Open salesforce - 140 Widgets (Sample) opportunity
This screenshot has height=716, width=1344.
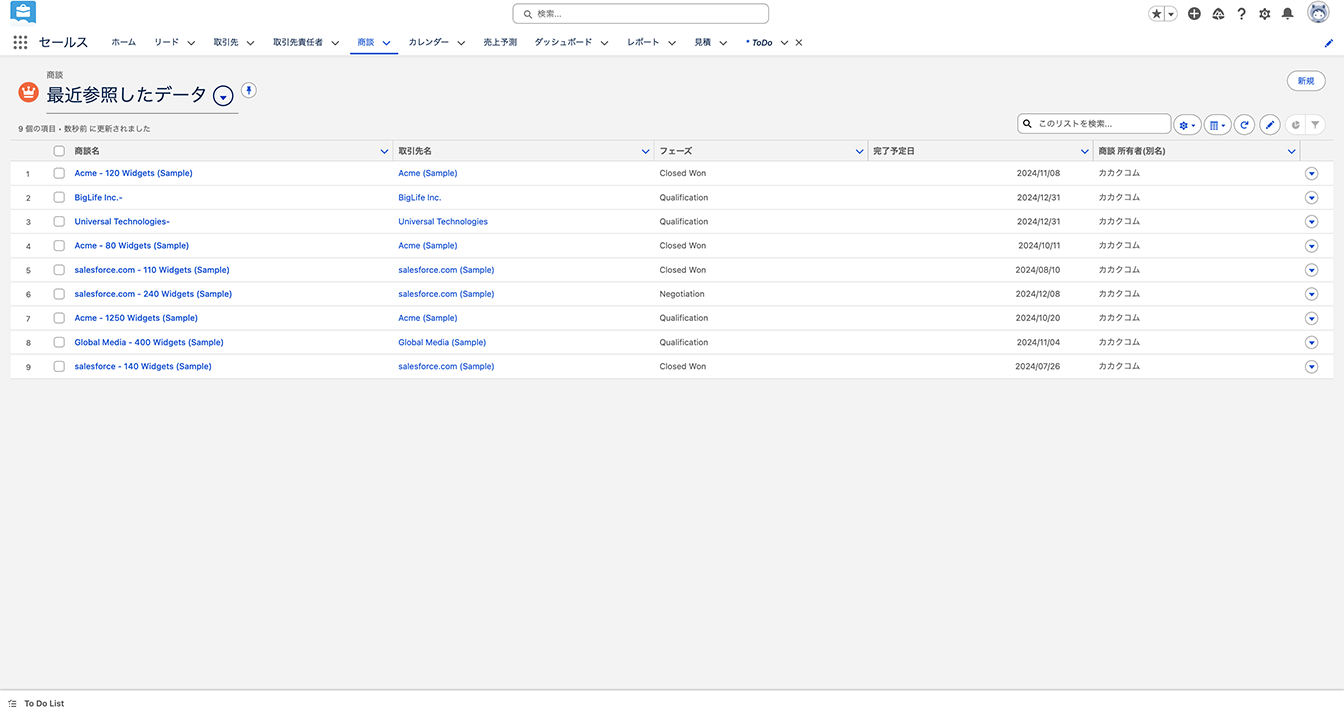(143, 366)
